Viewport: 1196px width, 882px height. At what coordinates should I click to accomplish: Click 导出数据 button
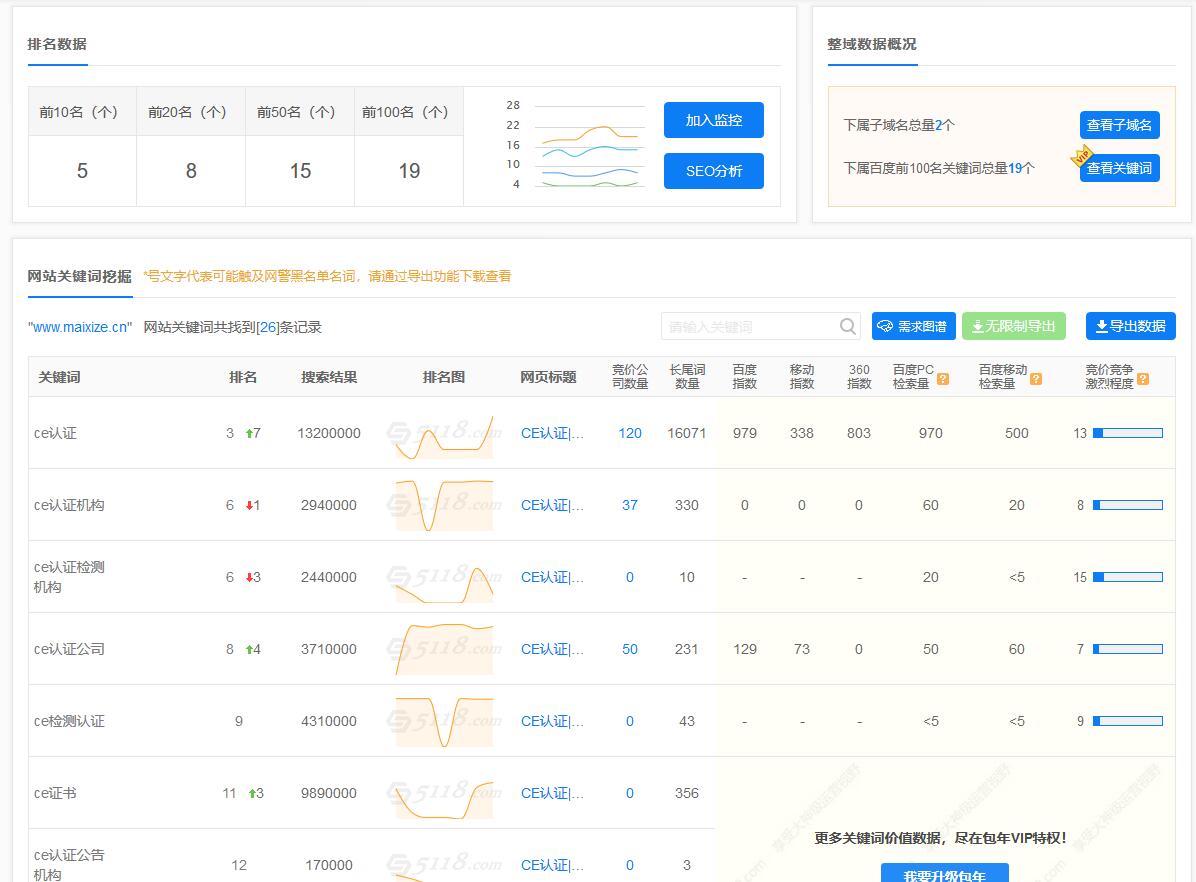tap(1130, 327)
